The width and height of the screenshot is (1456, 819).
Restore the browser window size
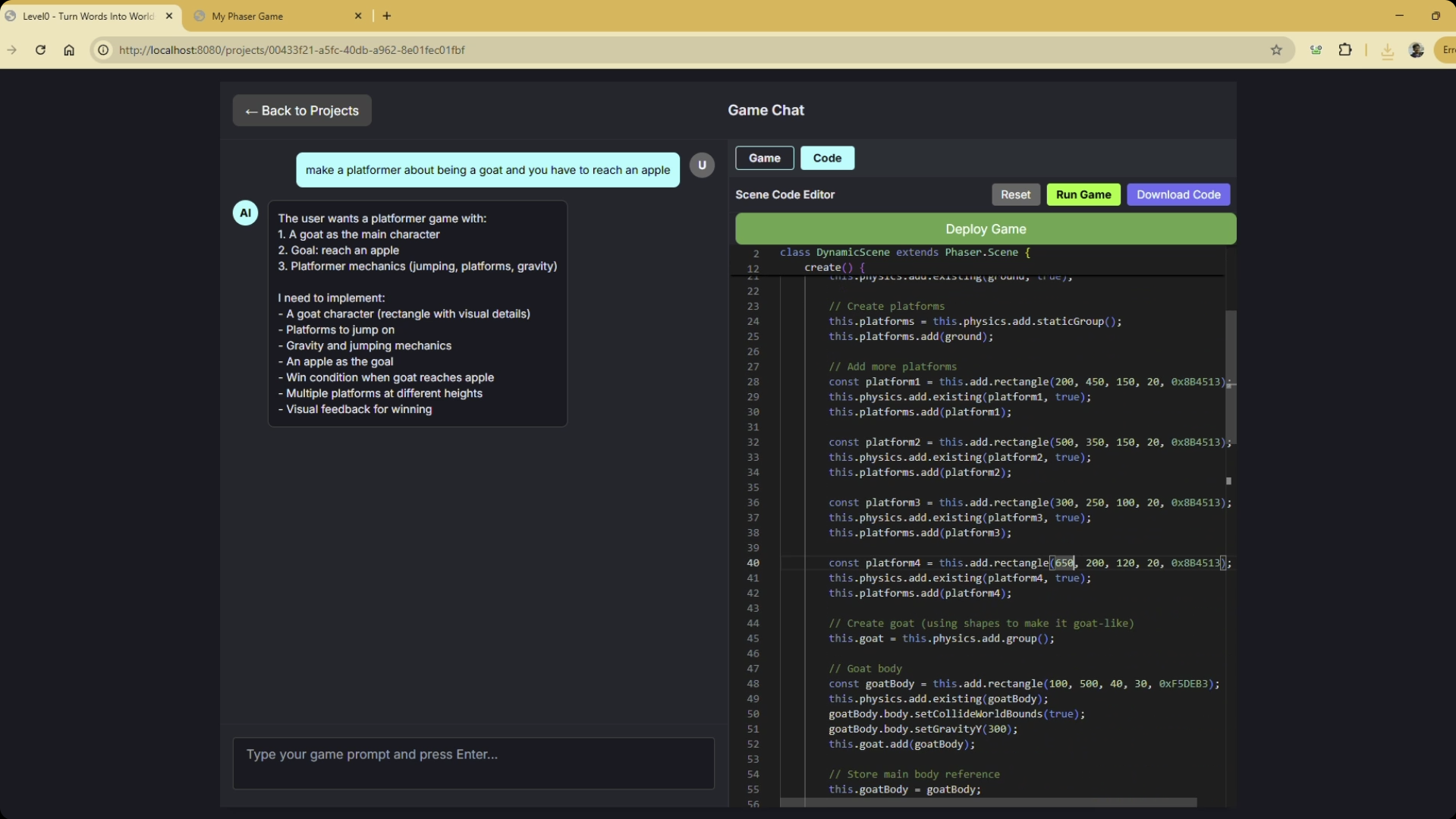click(x=1436, y=15)
